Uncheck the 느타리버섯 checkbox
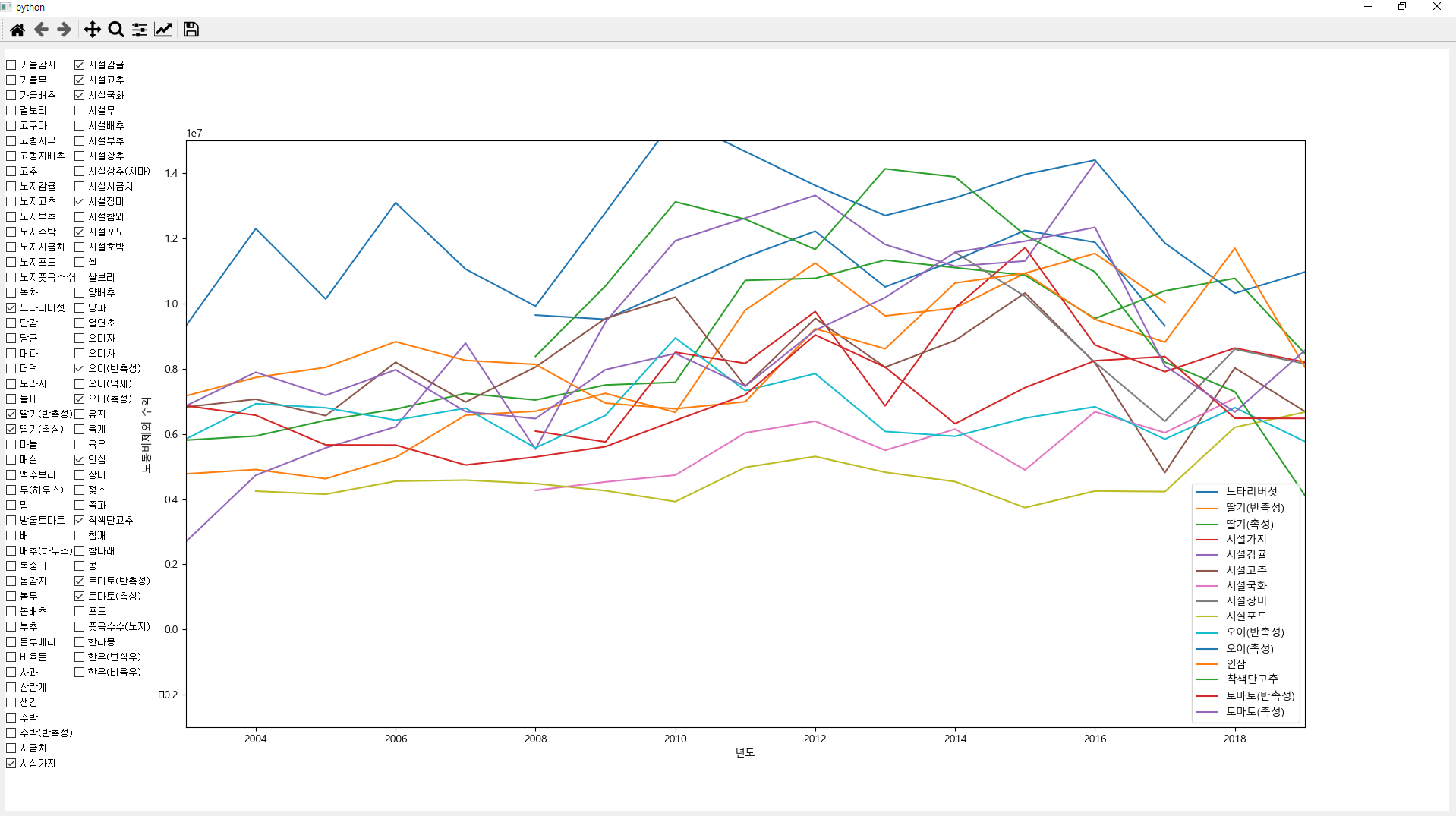The width and height of the screenshot is (1456, 816). (x=11, y=307)
